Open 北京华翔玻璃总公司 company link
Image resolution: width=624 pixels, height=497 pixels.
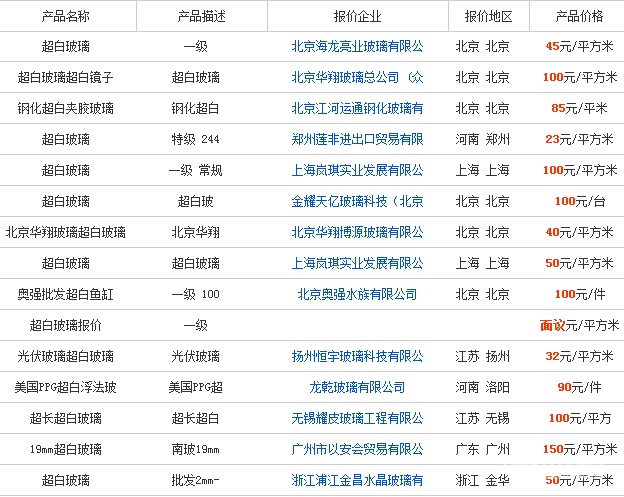[x=357, y=77]
